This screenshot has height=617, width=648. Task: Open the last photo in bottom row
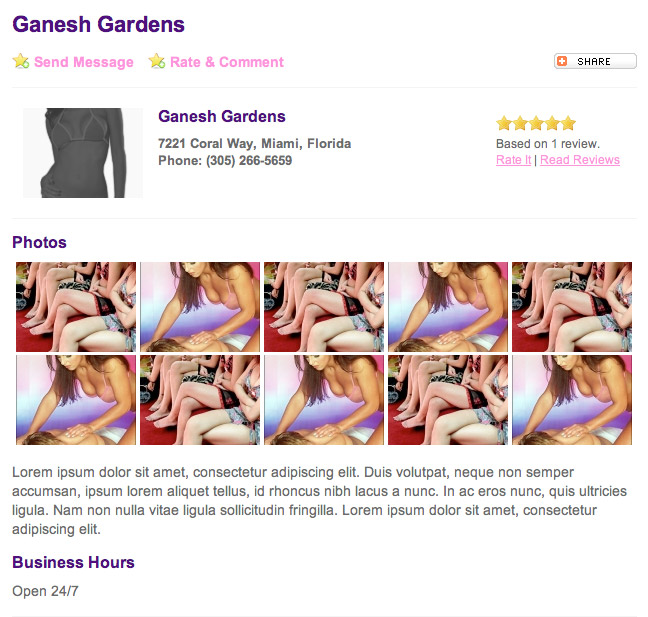click(572, 400)
